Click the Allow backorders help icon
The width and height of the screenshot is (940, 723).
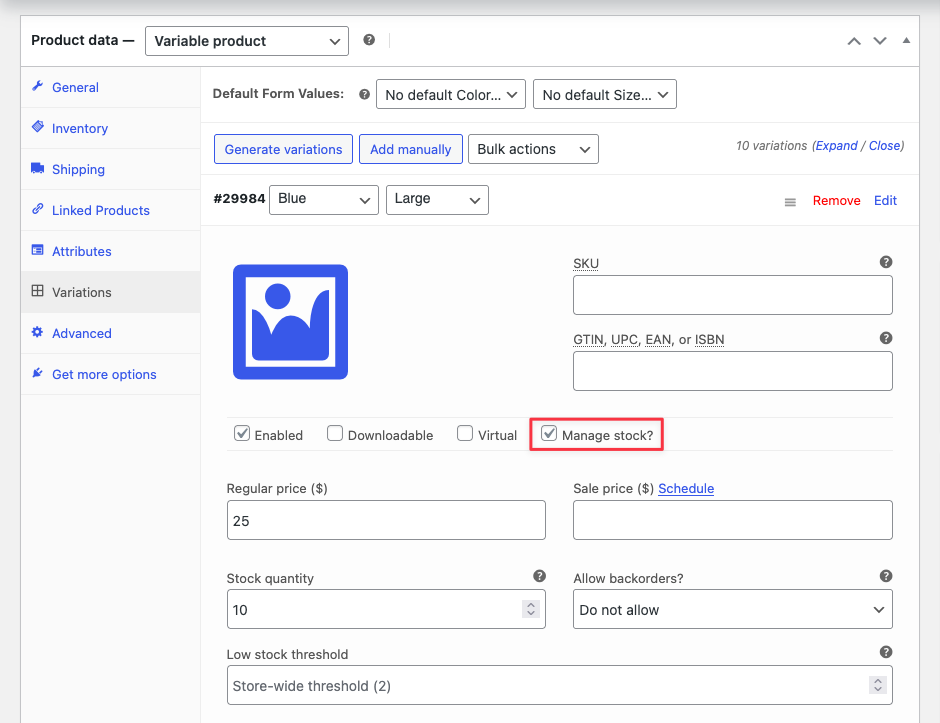[885, 576]
